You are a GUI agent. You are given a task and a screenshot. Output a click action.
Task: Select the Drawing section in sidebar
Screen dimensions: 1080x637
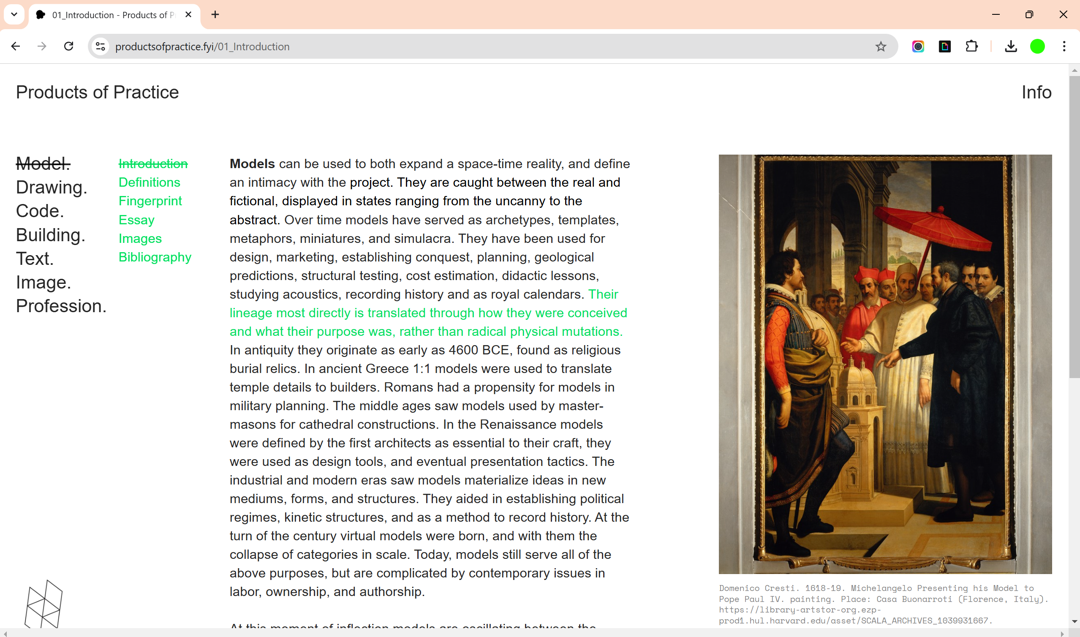[x=51, y=187]
